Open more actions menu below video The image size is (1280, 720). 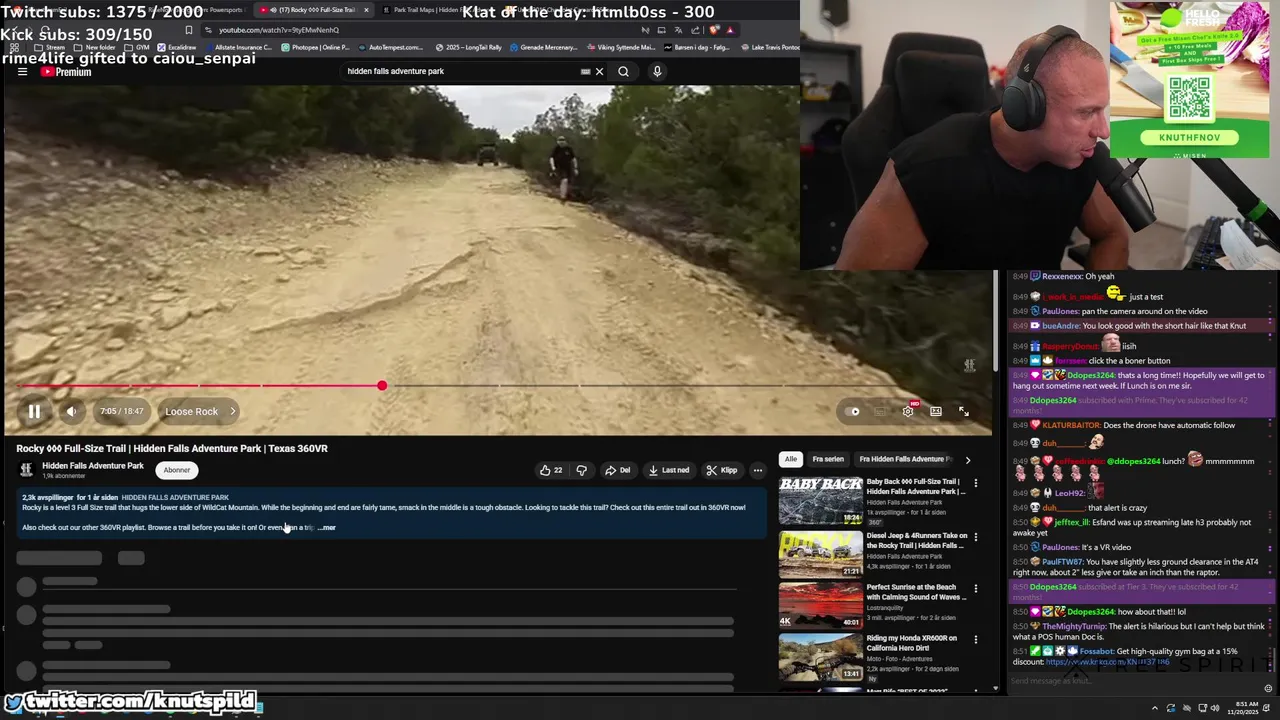(758, 470)
